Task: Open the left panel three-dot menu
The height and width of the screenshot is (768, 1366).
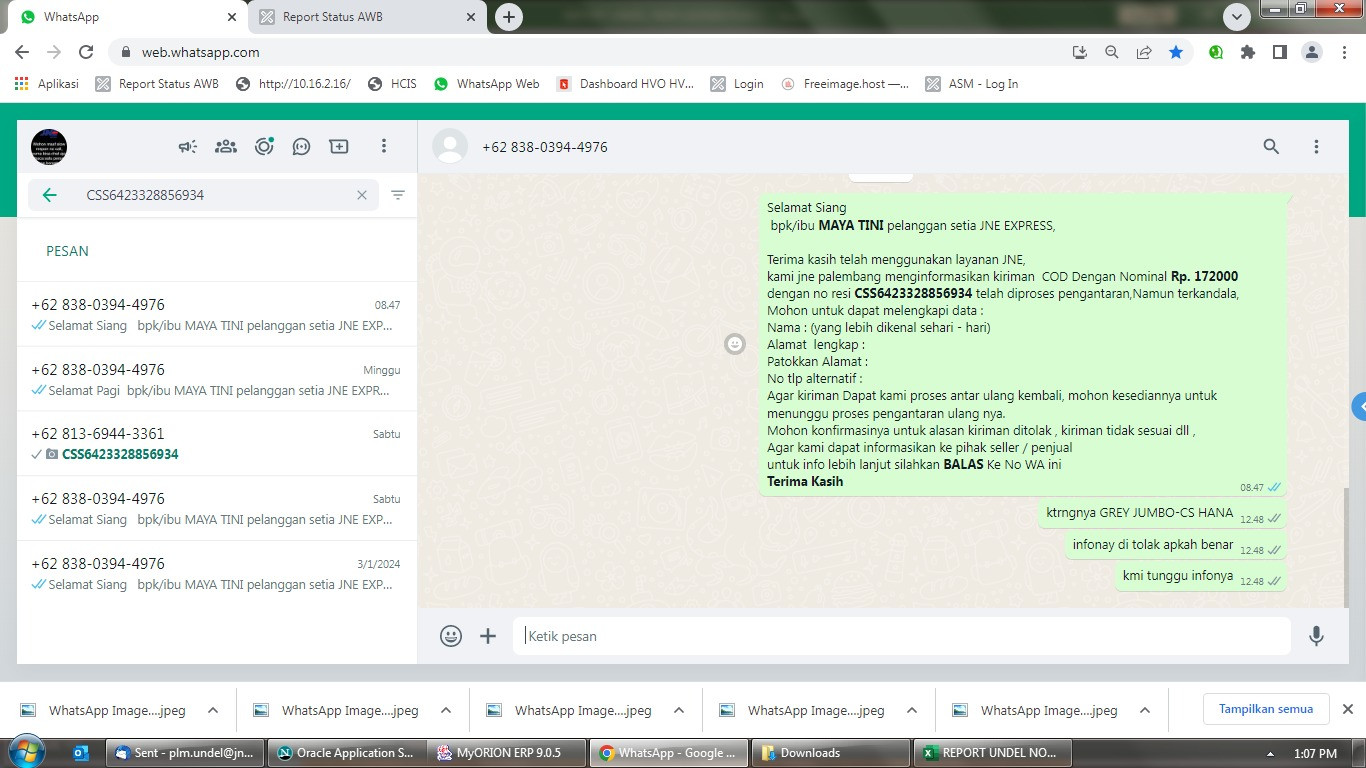Action: click(x=383, y=147)
